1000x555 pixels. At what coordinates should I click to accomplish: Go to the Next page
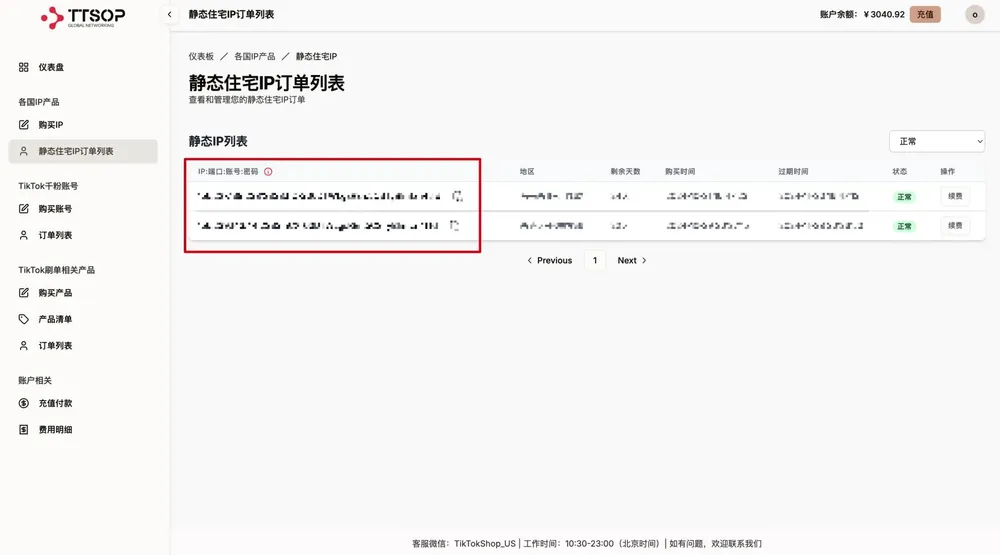point(632,260)
